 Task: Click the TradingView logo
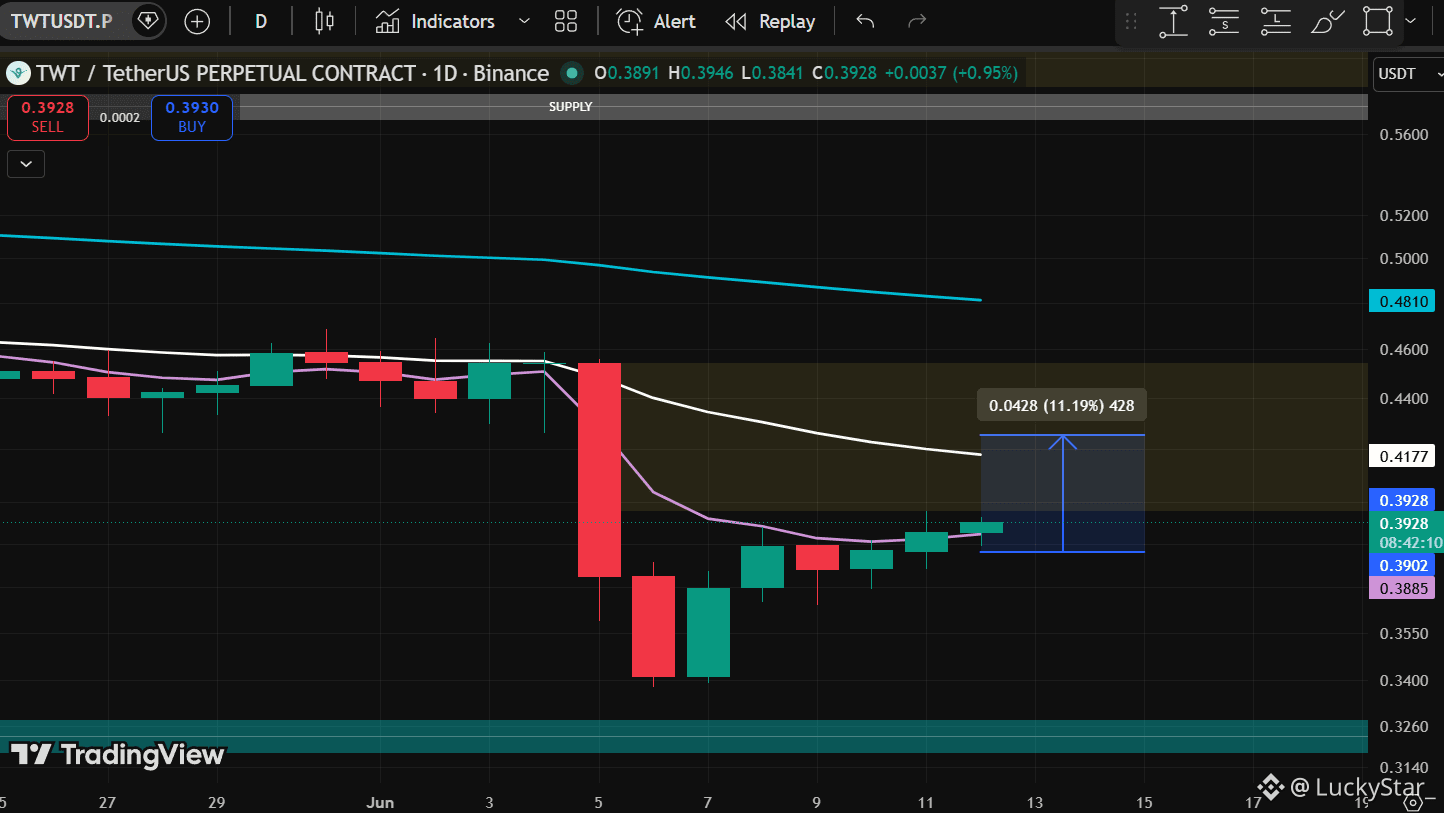pyautogui.click(x=118, y=754)
